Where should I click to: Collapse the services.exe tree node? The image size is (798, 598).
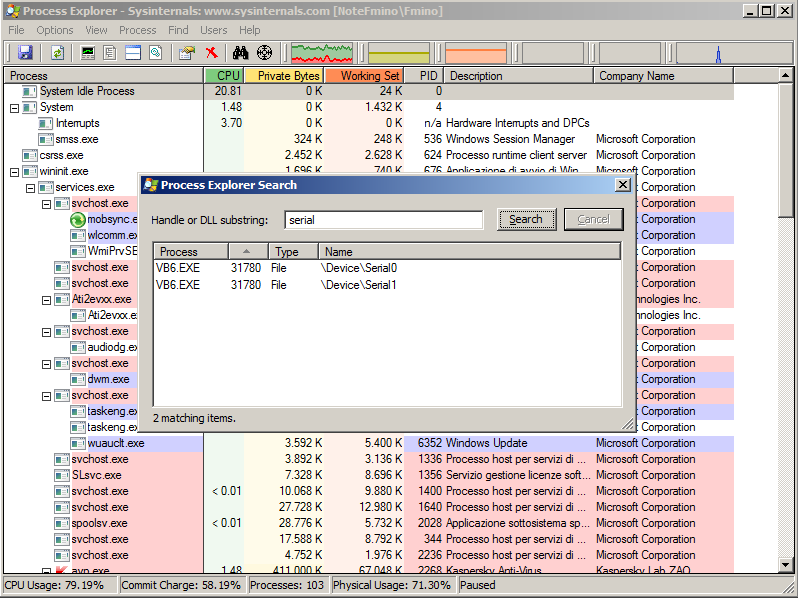(31, 188)
